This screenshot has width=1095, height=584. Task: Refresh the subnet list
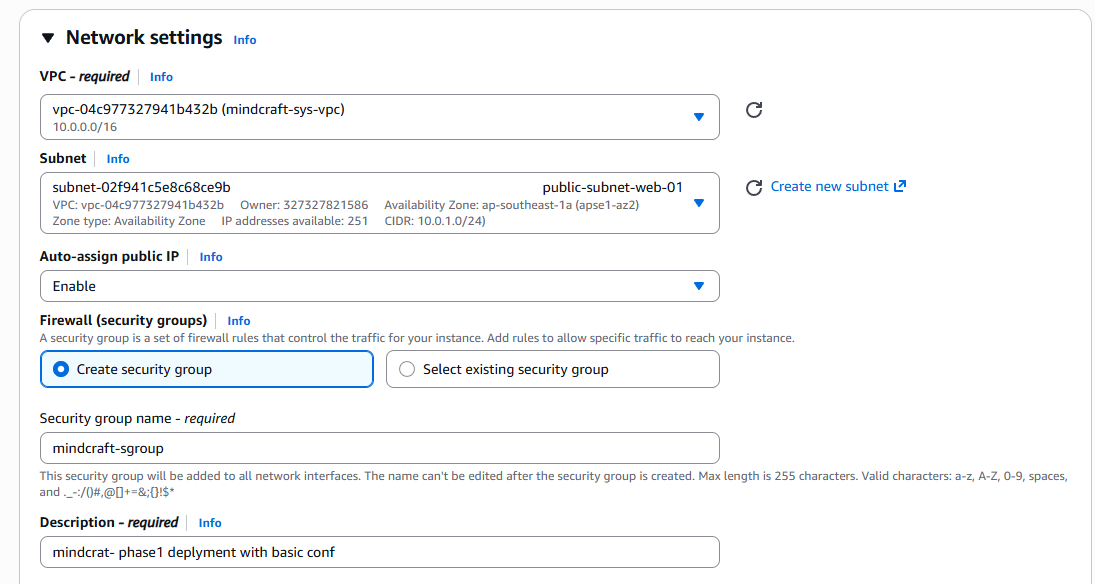click(753, 186)
